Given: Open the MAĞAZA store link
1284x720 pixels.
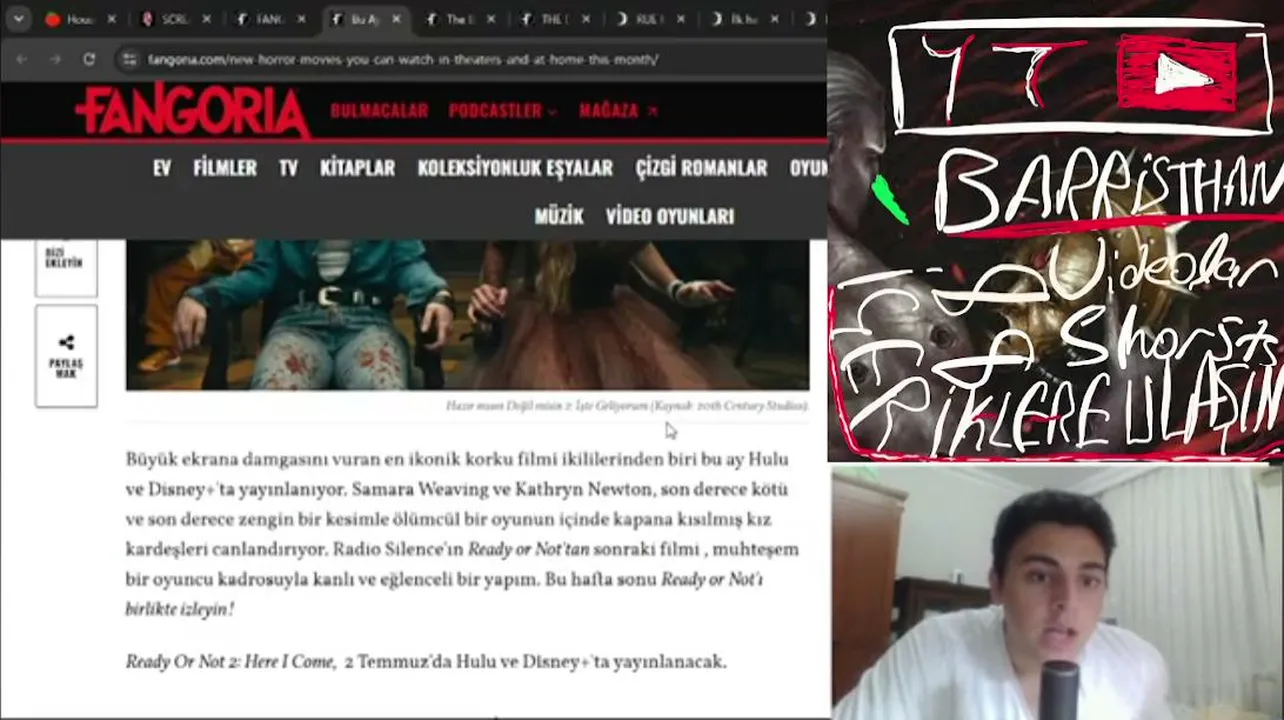Looking at the screenshot, I should click(x=618, y=111).
